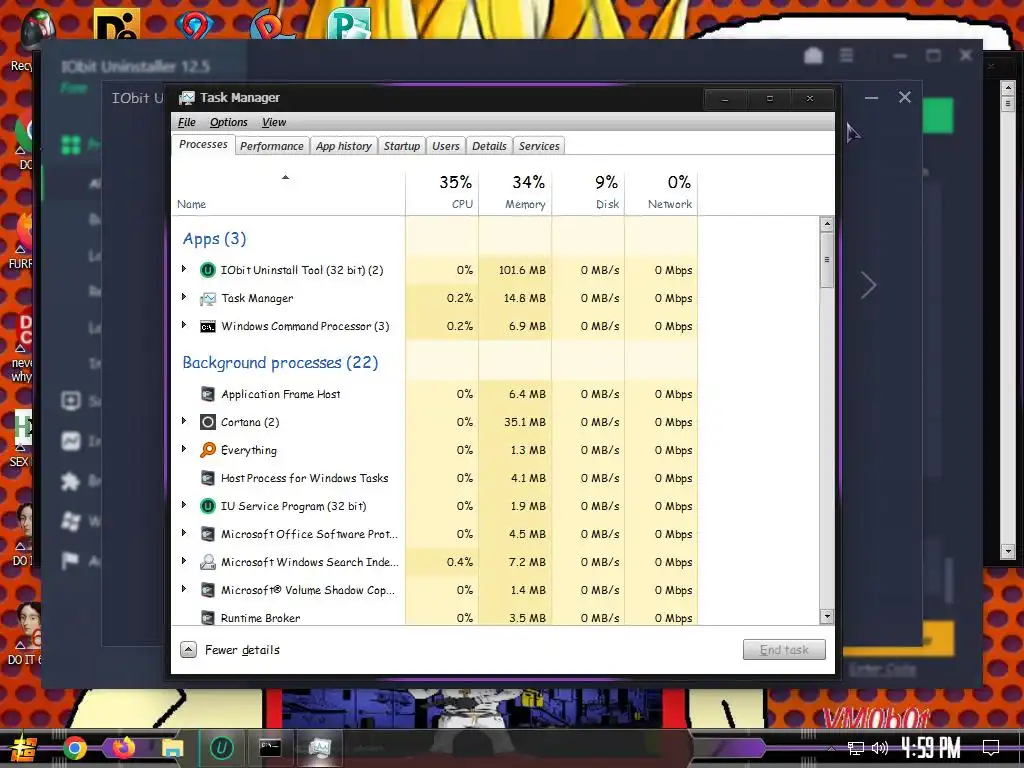Viewport: 1024px width, 768px height.
Task: Click Fewer details toggle button
Action: tap(230, 650)
